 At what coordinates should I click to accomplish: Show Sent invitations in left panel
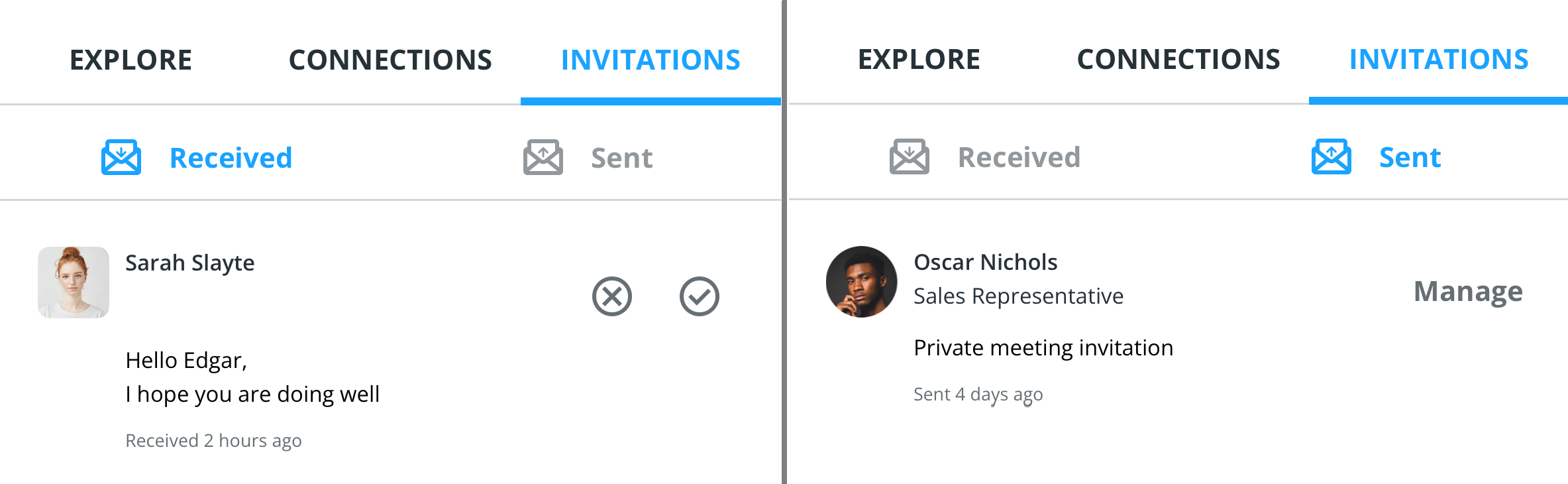pos(622,158)
